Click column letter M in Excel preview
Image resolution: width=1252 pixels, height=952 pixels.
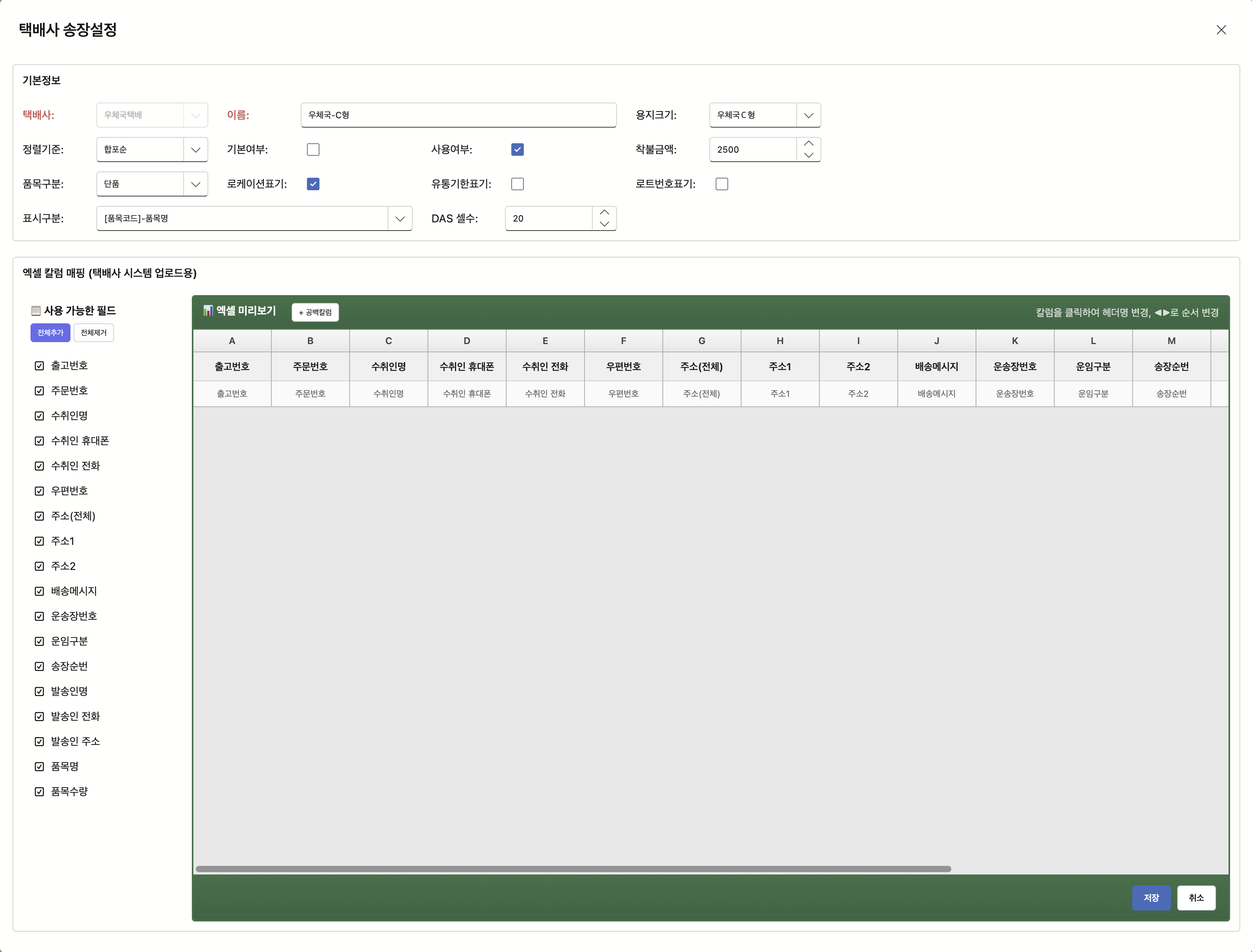1171,341
